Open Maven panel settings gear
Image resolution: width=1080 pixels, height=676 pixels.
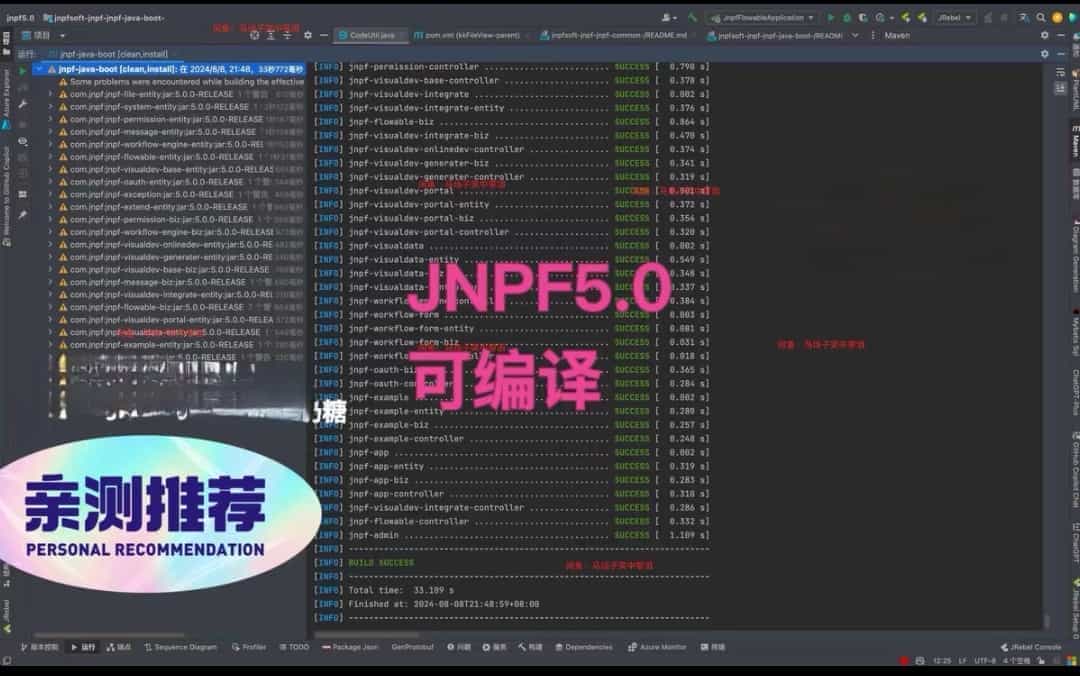(1045, 35)
